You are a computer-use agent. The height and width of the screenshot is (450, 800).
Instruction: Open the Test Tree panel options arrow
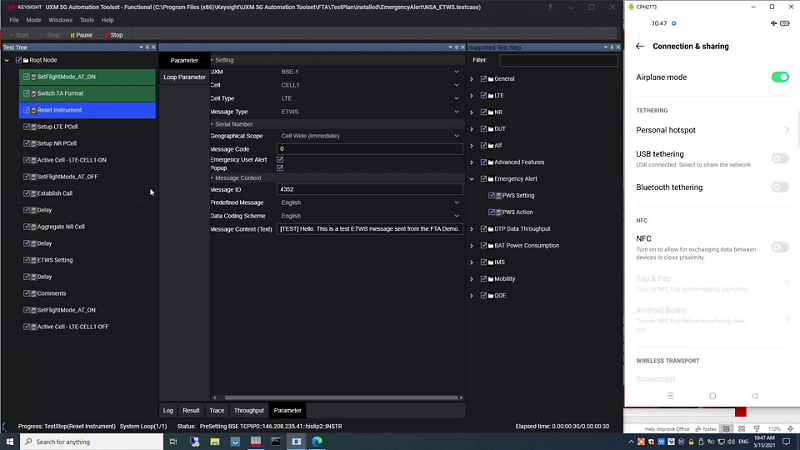click(141, 47)
